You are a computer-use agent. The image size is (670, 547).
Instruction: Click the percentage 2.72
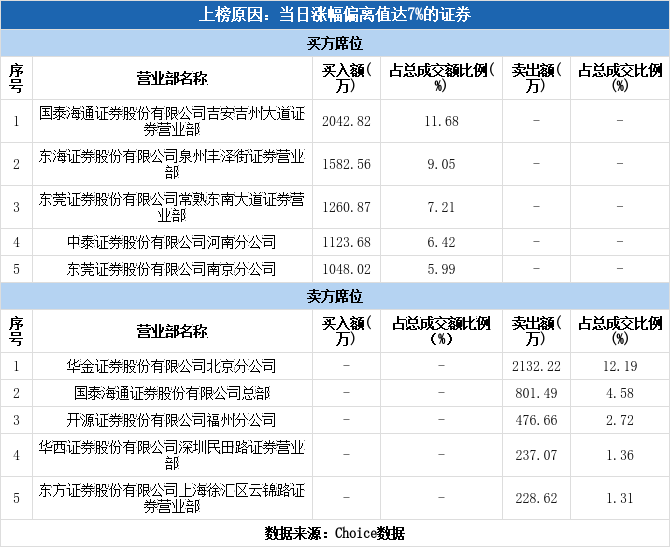click(620, 420)
